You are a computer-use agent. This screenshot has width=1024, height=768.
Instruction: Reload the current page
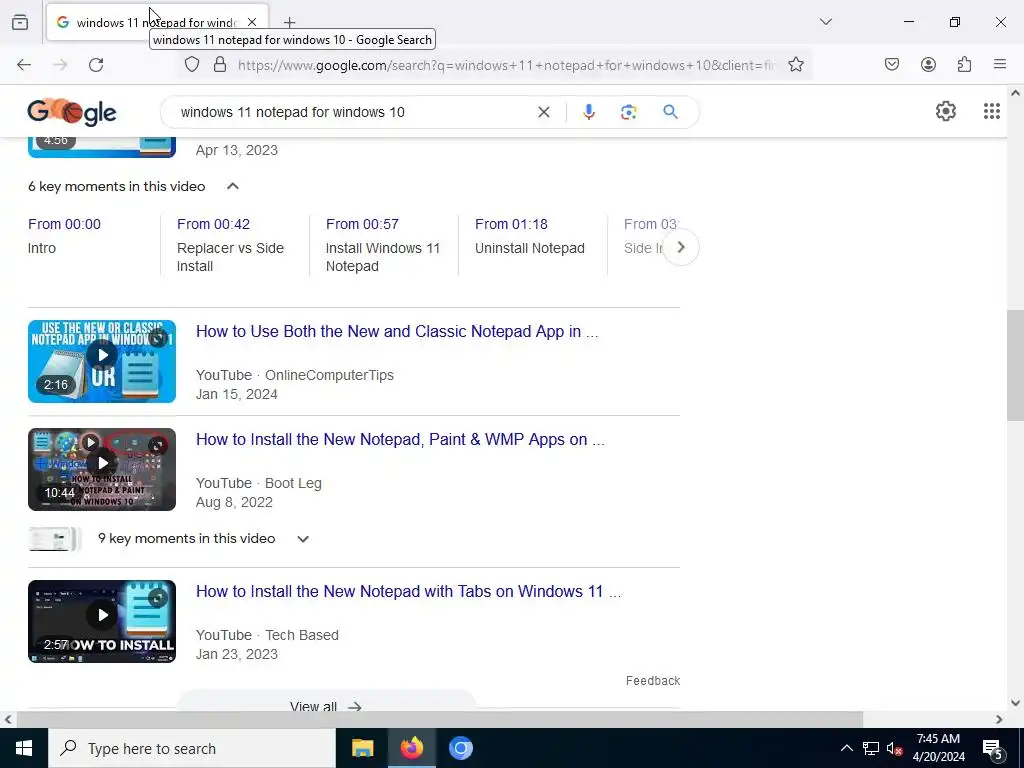point(96,65)
